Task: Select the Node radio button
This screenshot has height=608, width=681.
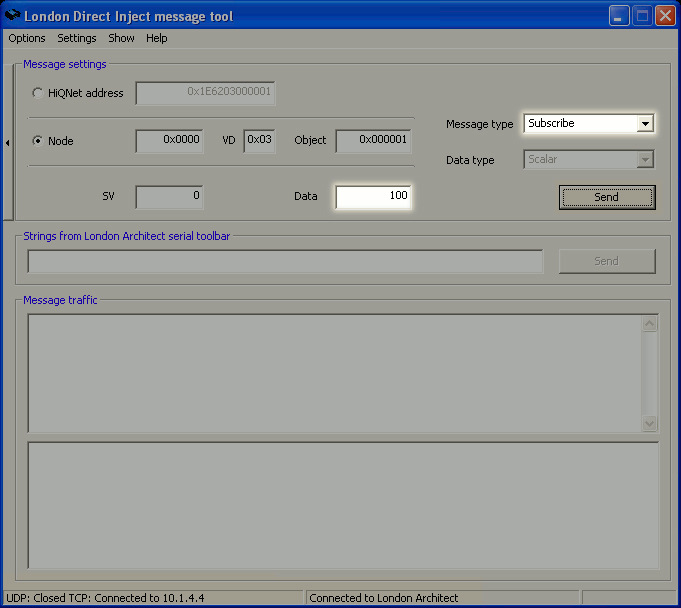Action: click(x=38, y=141)
